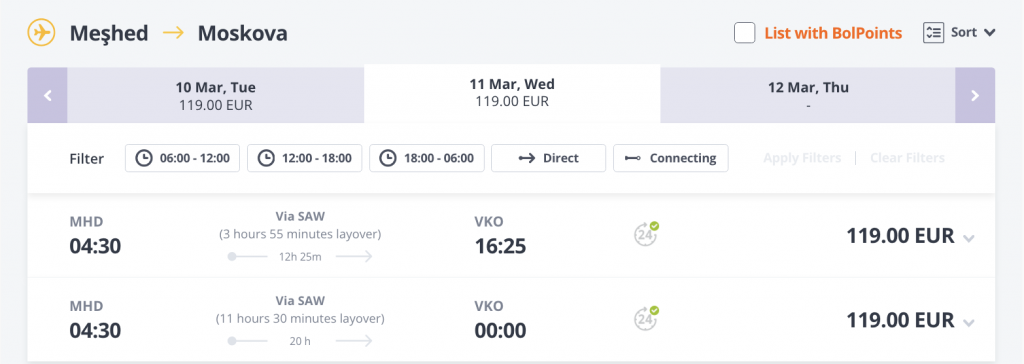The height and width of the screenshot is (364, 1024).
Task: Click 24-hour icon on 16:25 arrival flight
Action: [x=646, y=234]
